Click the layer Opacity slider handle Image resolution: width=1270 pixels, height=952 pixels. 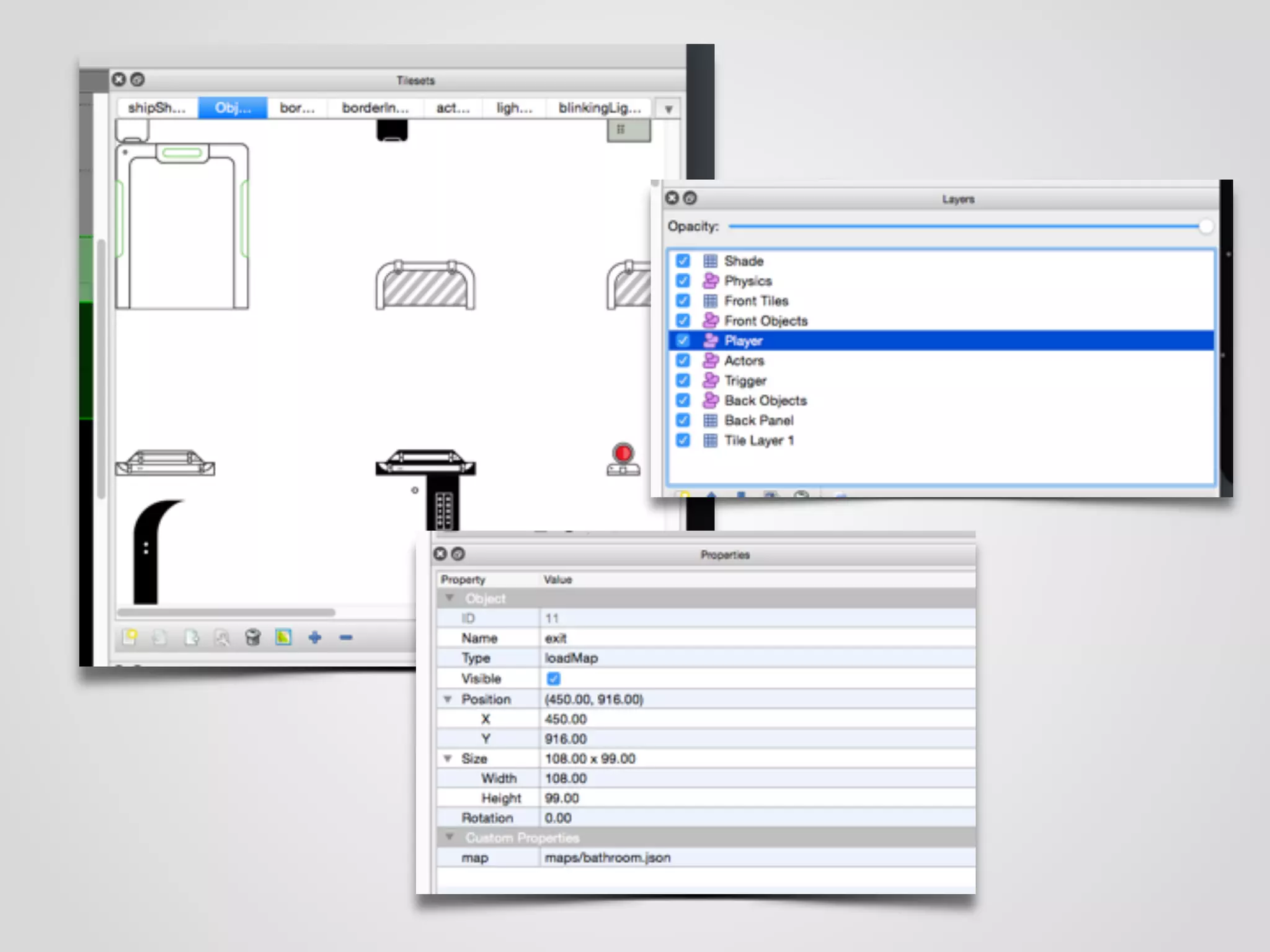click(x=1206, y=226)
